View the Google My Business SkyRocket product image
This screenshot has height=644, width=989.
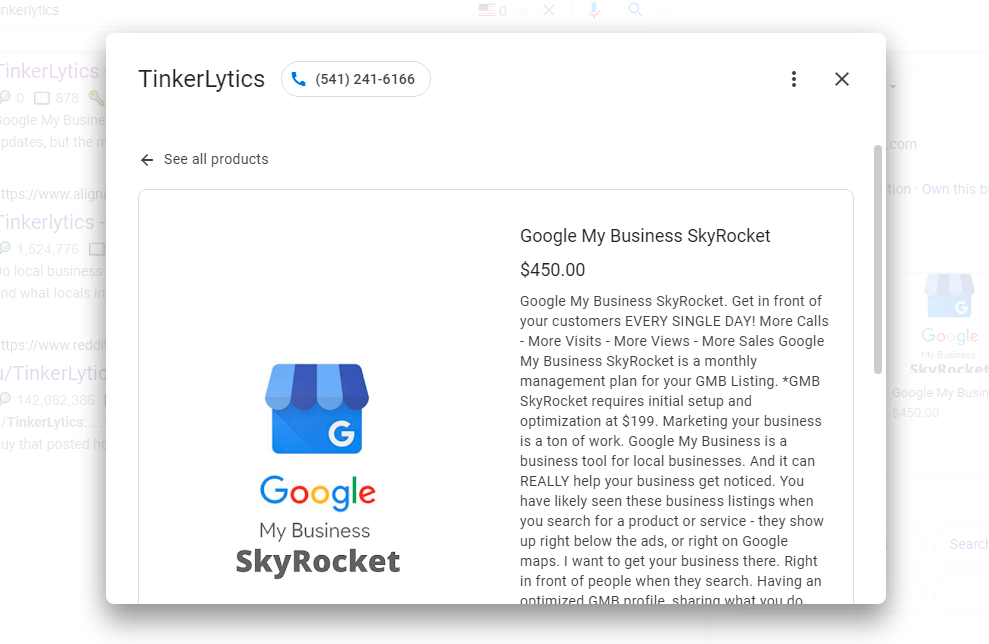pyautogui.click(x=317, y=440)
